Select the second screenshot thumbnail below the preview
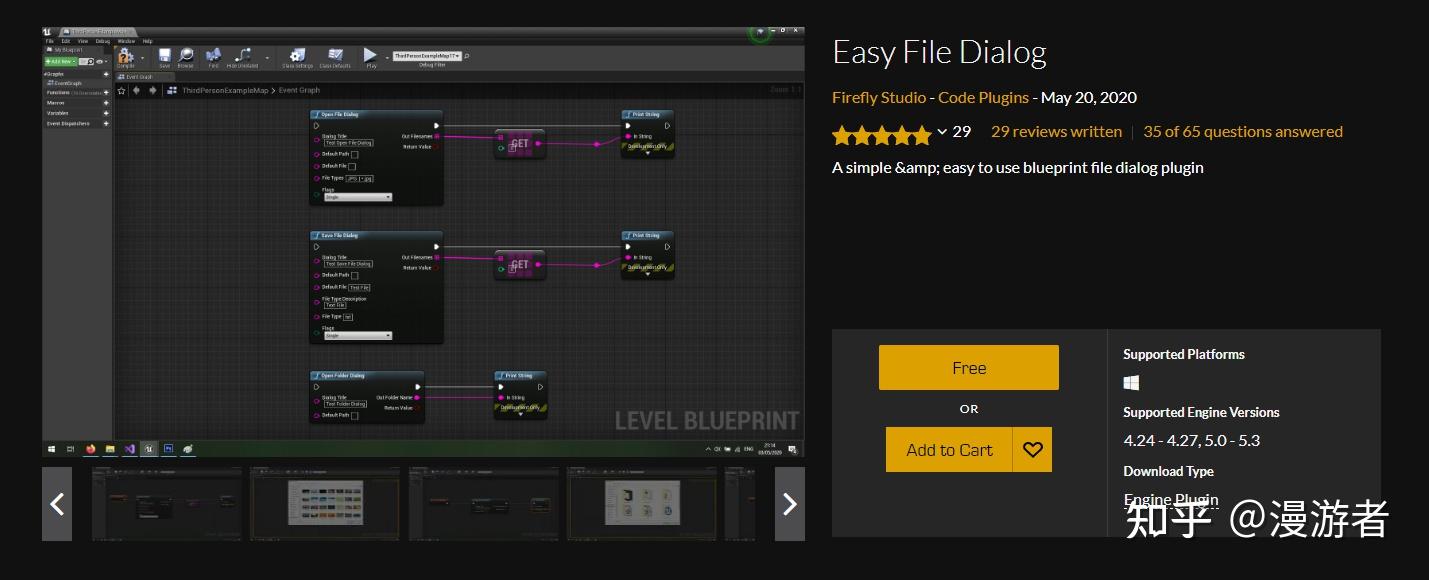This screenshot has width=1429, height=580. click(x=325, y=504)
